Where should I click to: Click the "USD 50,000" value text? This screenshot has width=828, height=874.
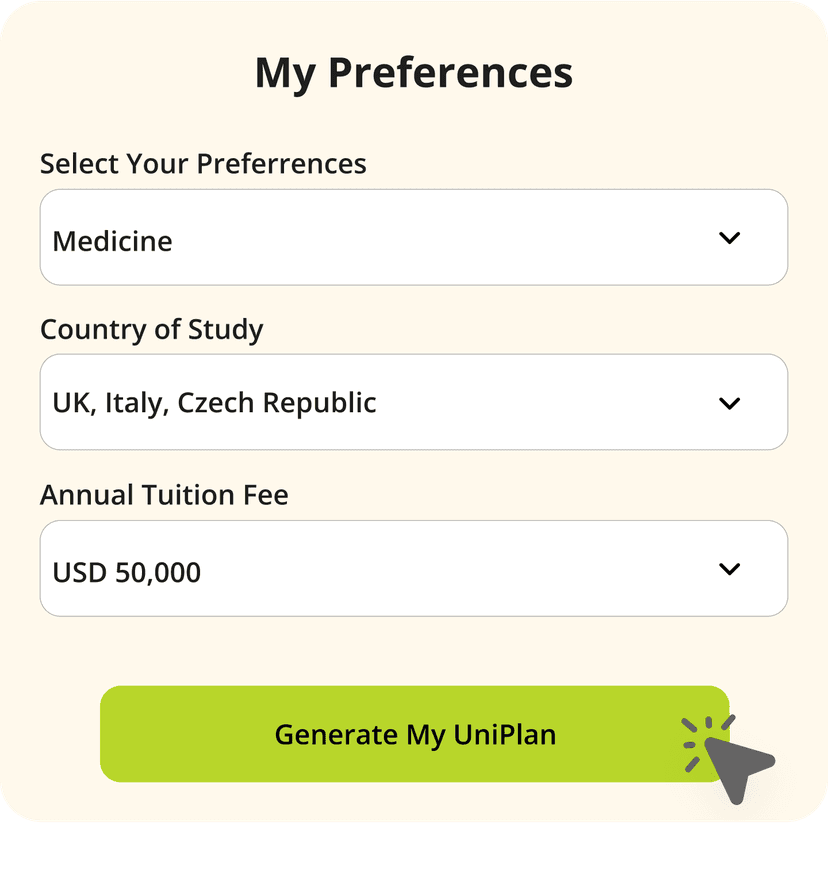[126, 573]
